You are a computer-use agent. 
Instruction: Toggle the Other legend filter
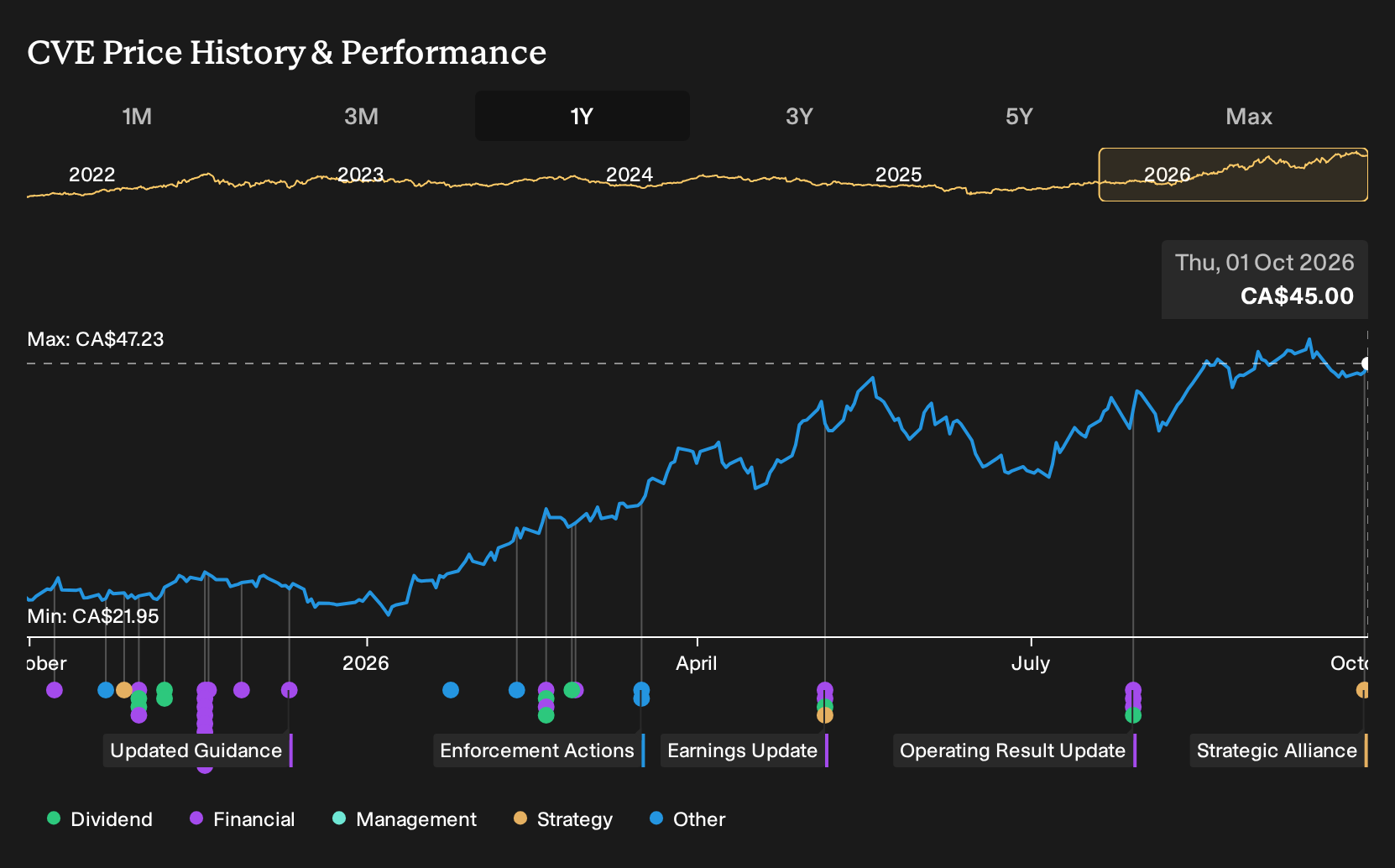[687, 819]
